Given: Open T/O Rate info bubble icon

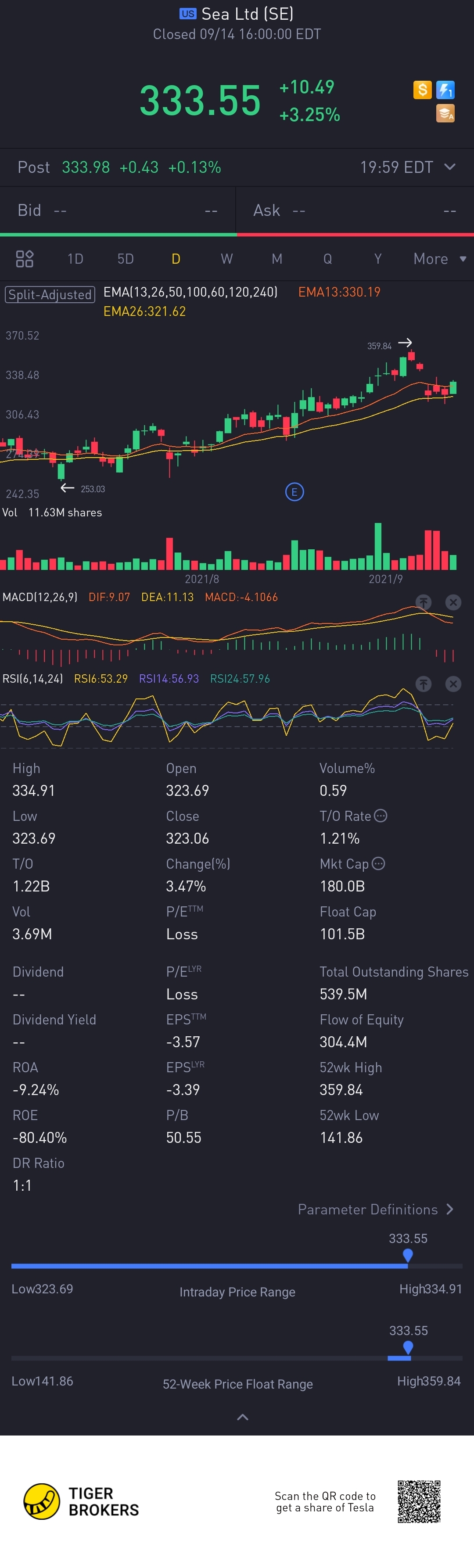Looking at the screenshot, I should 380,816.
